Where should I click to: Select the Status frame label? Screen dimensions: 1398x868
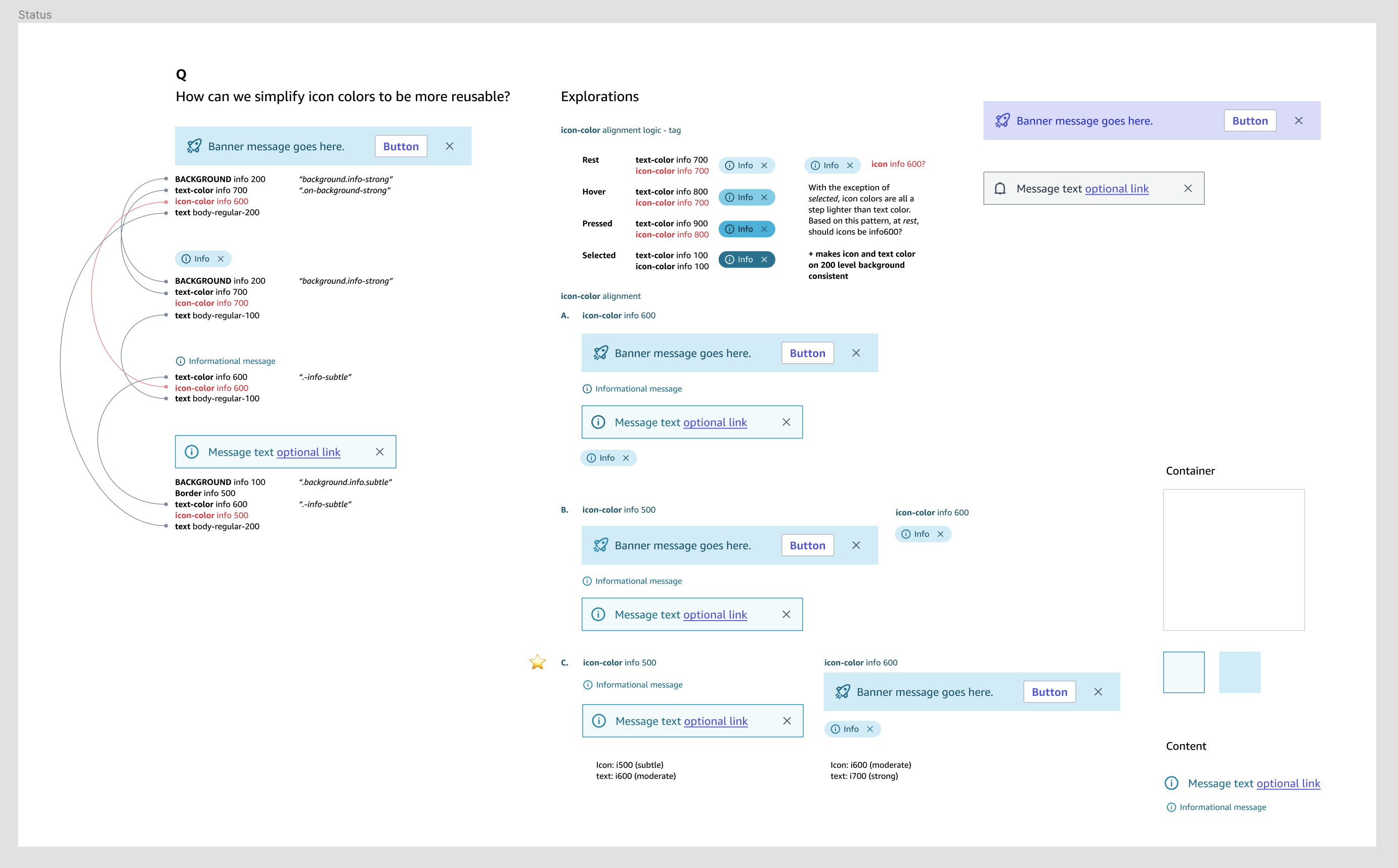pos(35,14)
